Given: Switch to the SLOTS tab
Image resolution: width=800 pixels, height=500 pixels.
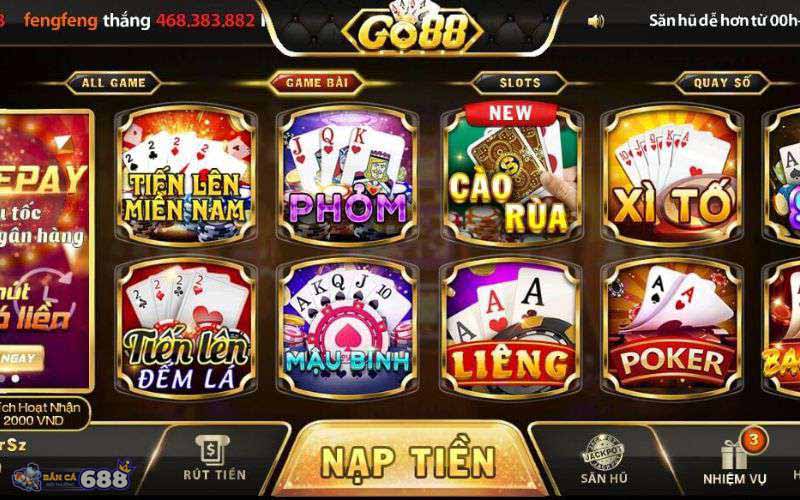Looking at the screenshot, I should [519, 83].
